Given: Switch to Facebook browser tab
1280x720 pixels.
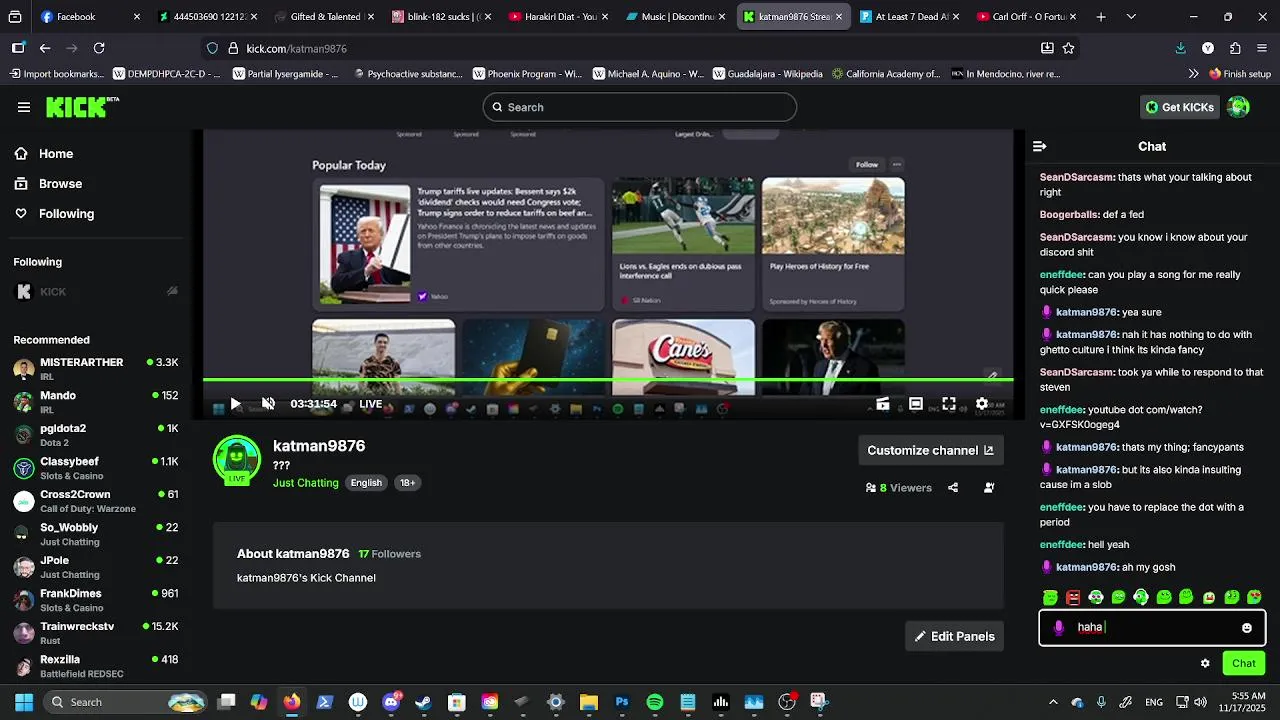Looking at the screenshot, I should click(x=88, y=17).
